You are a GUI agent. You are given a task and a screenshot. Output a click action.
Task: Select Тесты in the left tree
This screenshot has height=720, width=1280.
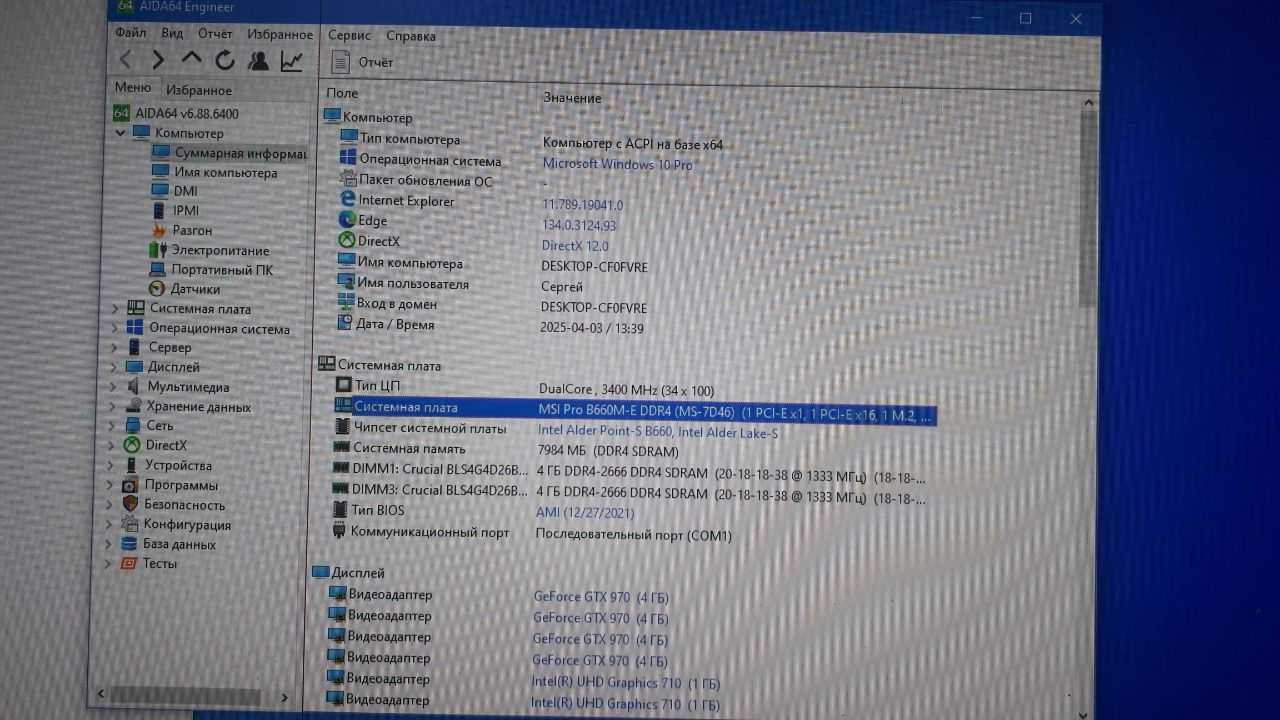159,563
